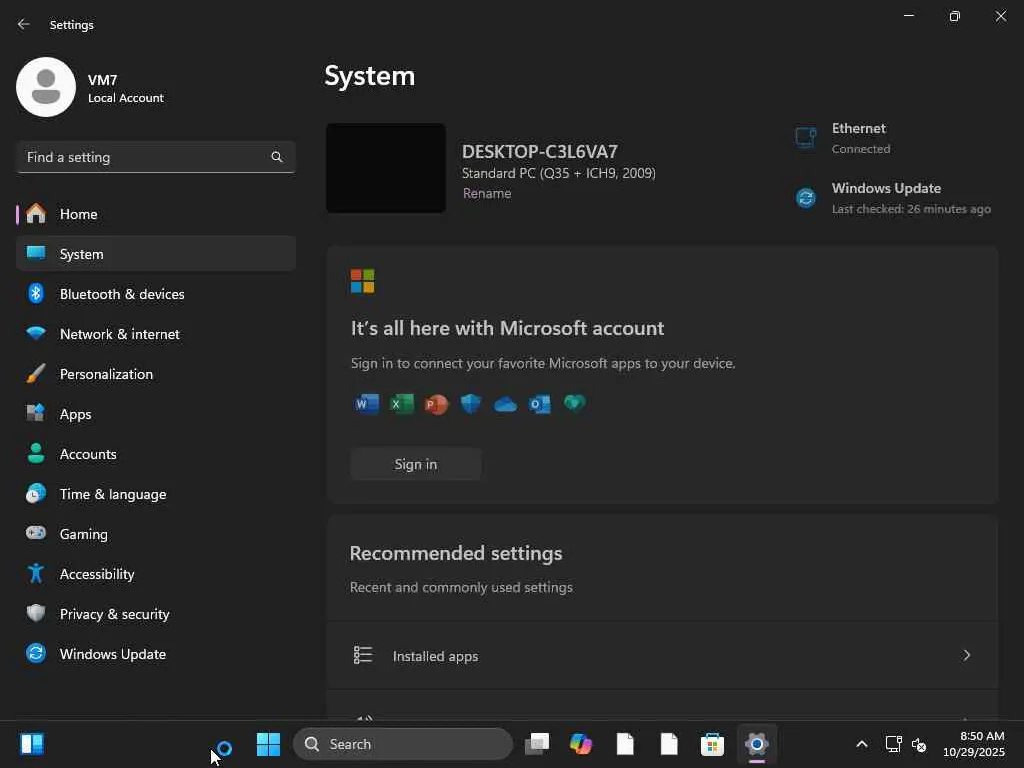This screenshot has width=1024, height=768.
Task: Open the Apps settings page
Action: pyautogui.click(x=155, y=413)
